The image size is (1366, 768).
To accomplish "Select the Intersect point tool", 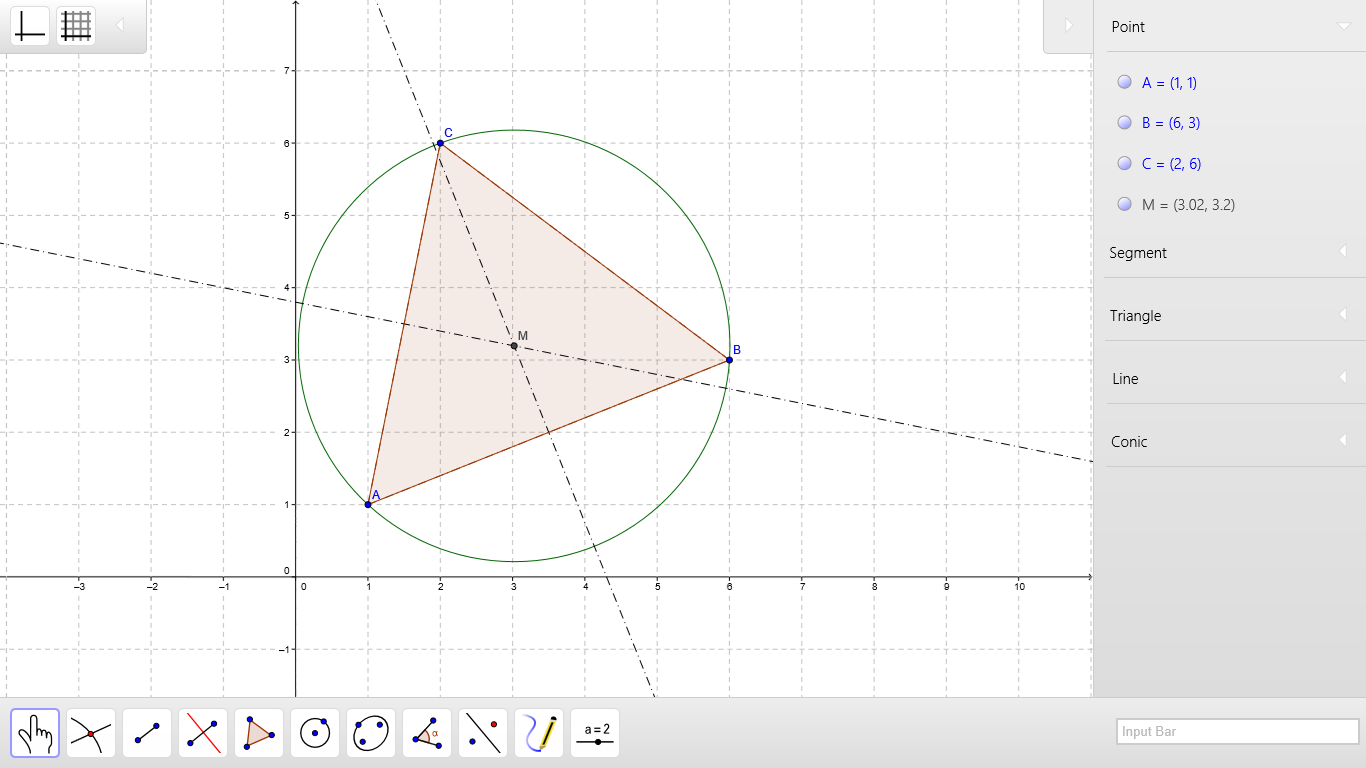I will (91, 733).
